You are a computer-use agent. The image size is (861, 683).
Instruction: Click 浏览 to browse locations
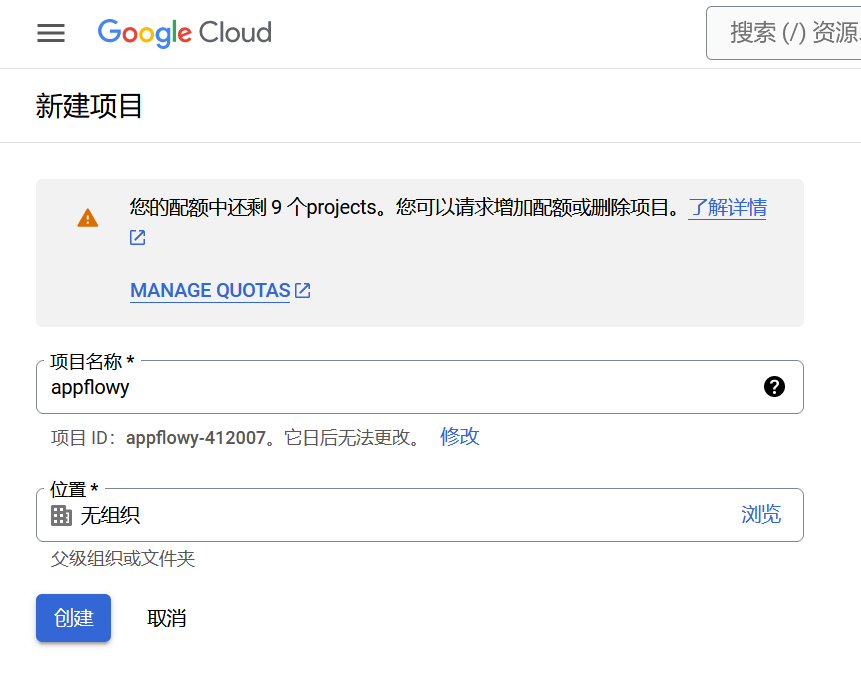point(761,514)
